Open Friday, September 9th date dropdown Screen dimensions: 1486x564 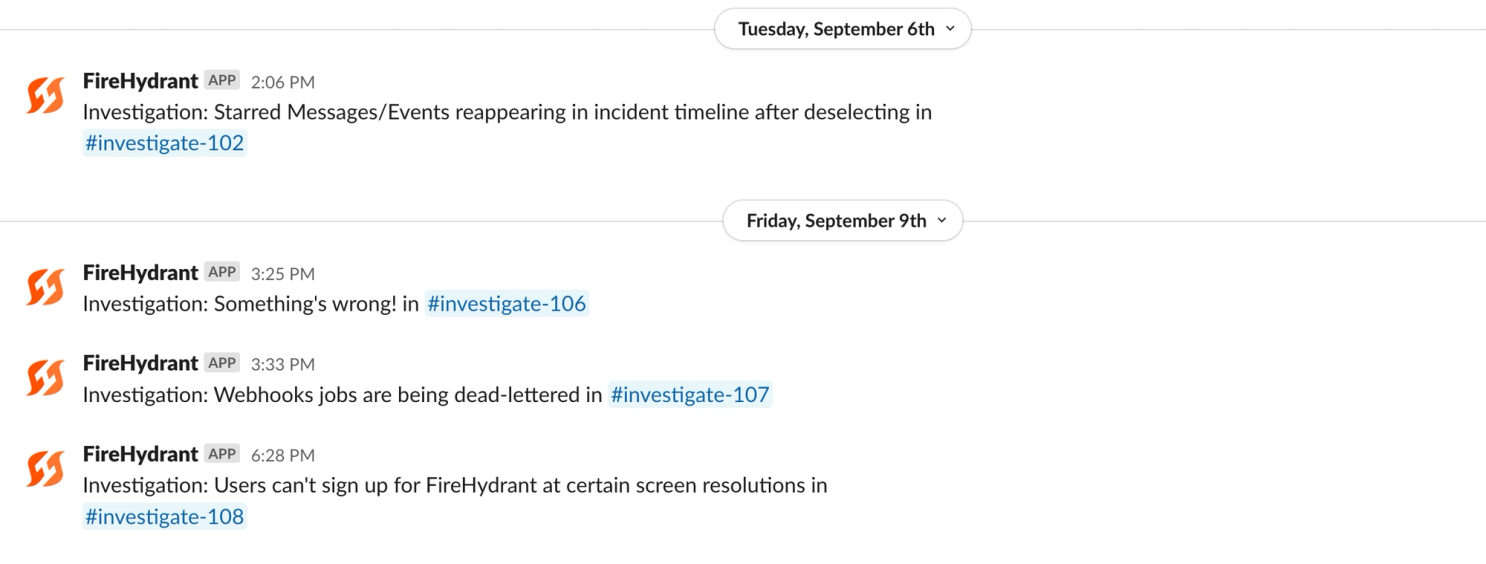pyautogui.click(x=842, y=221)
